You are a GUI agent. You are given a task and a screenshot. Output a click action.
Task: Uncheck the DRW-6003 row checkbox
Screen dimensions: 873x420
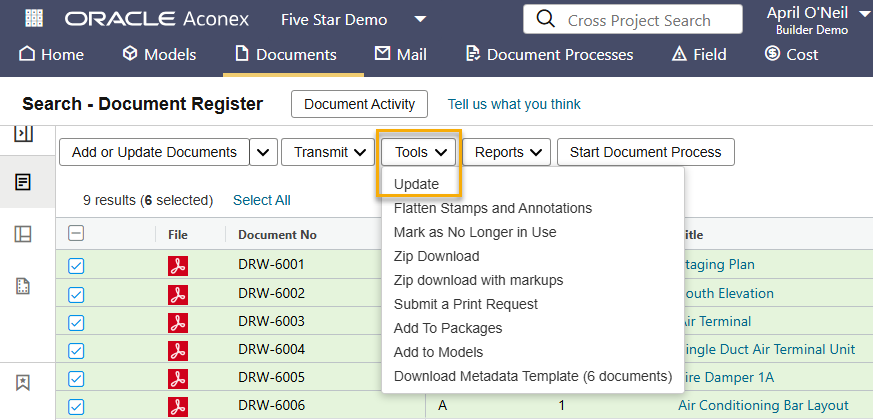click(76, 323)
